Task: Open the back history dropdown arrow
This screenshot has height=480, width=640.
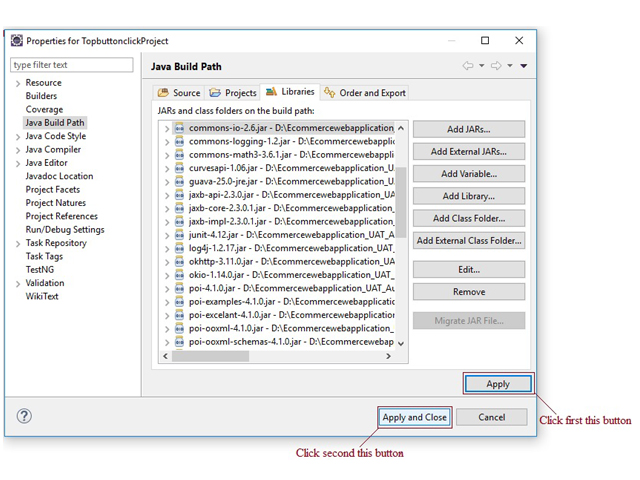Action: click(482, 66)
